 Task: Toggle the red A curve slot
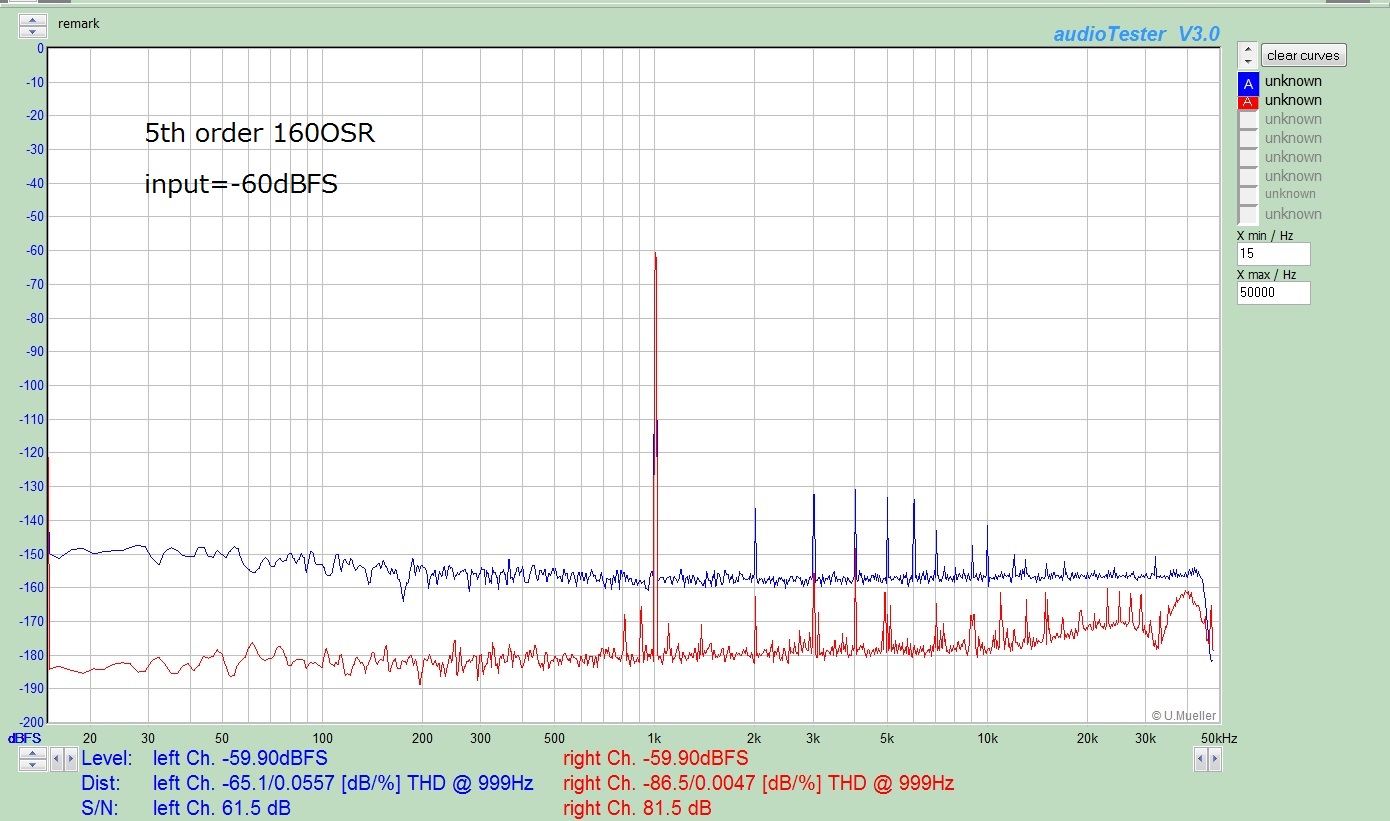[1248, 101]
